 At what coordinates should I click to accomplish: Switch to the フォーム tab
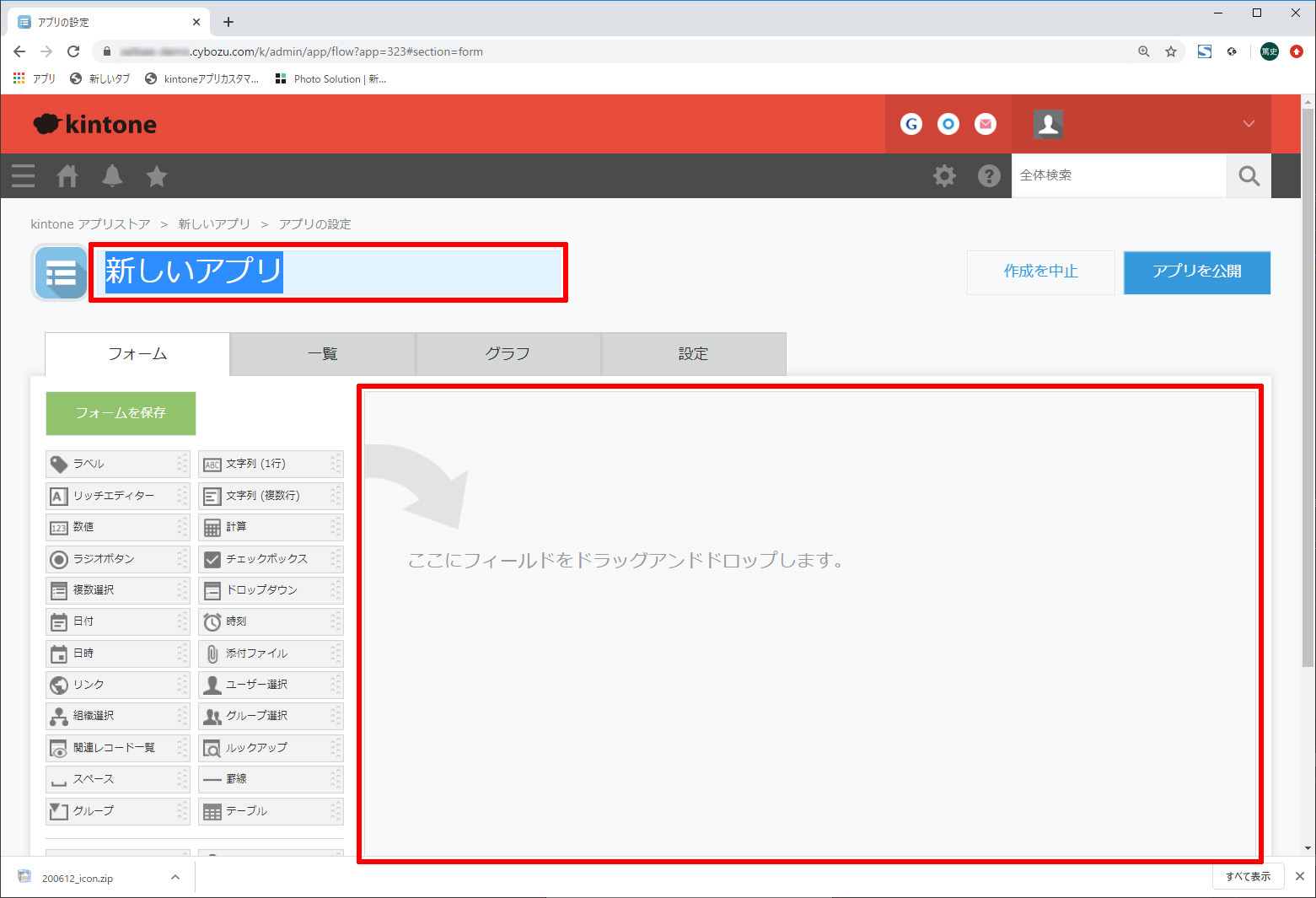[x=137, y=354]
